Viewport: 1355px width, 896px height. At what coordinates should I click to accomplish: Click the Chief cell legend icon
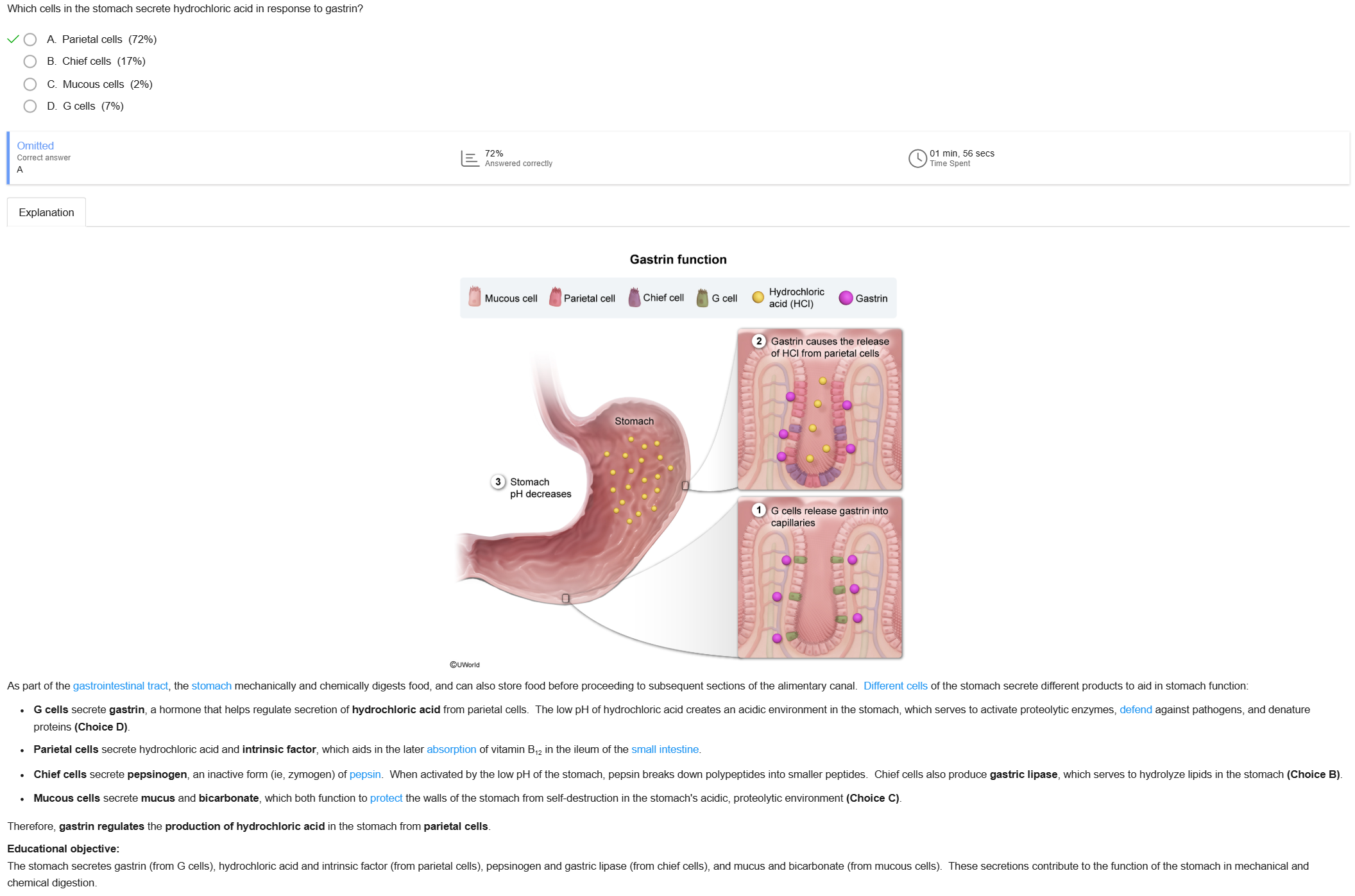click(x=635, y=297)
